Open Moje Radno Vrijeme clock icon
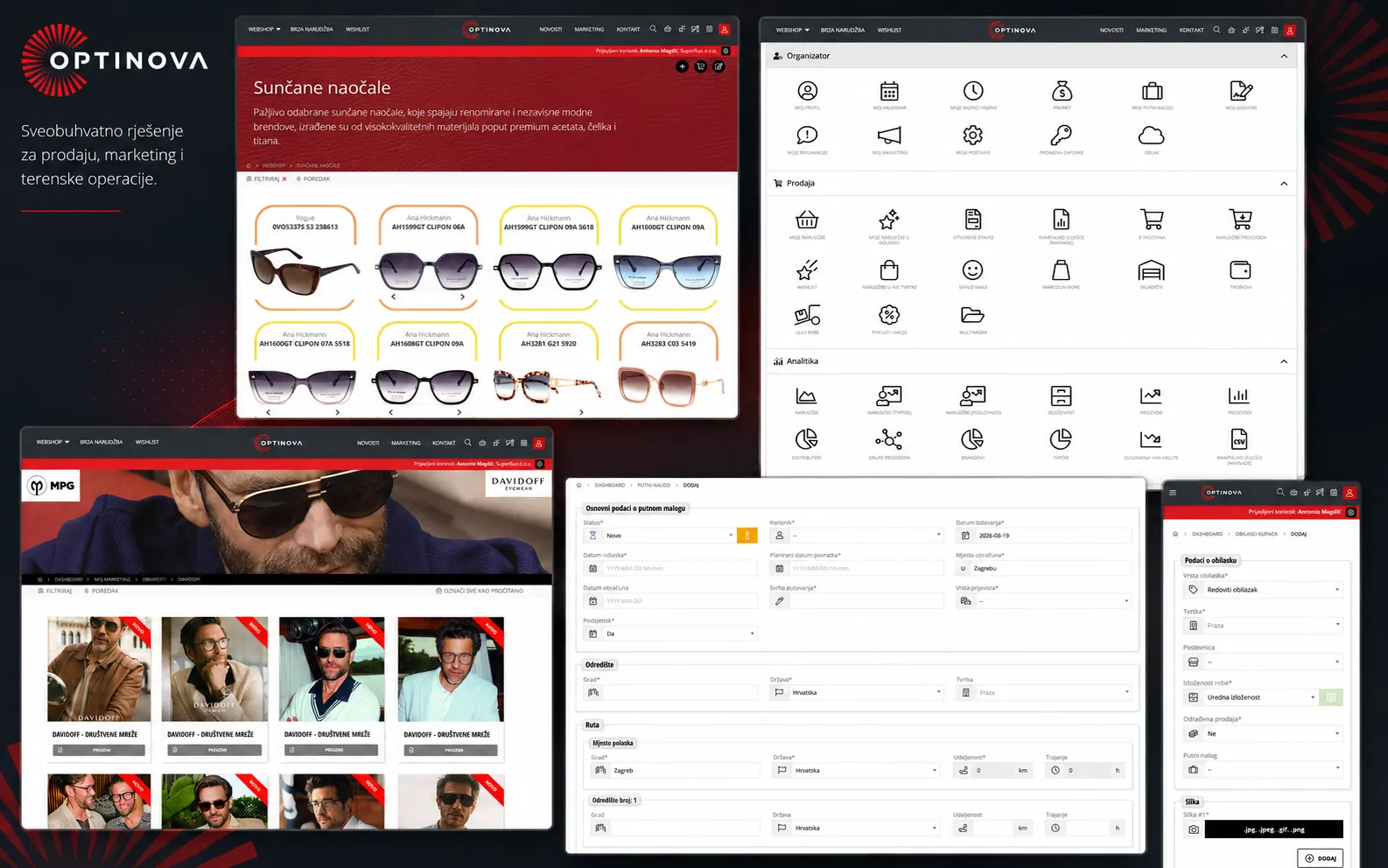 pyautogui.click(x=973, y=91)
